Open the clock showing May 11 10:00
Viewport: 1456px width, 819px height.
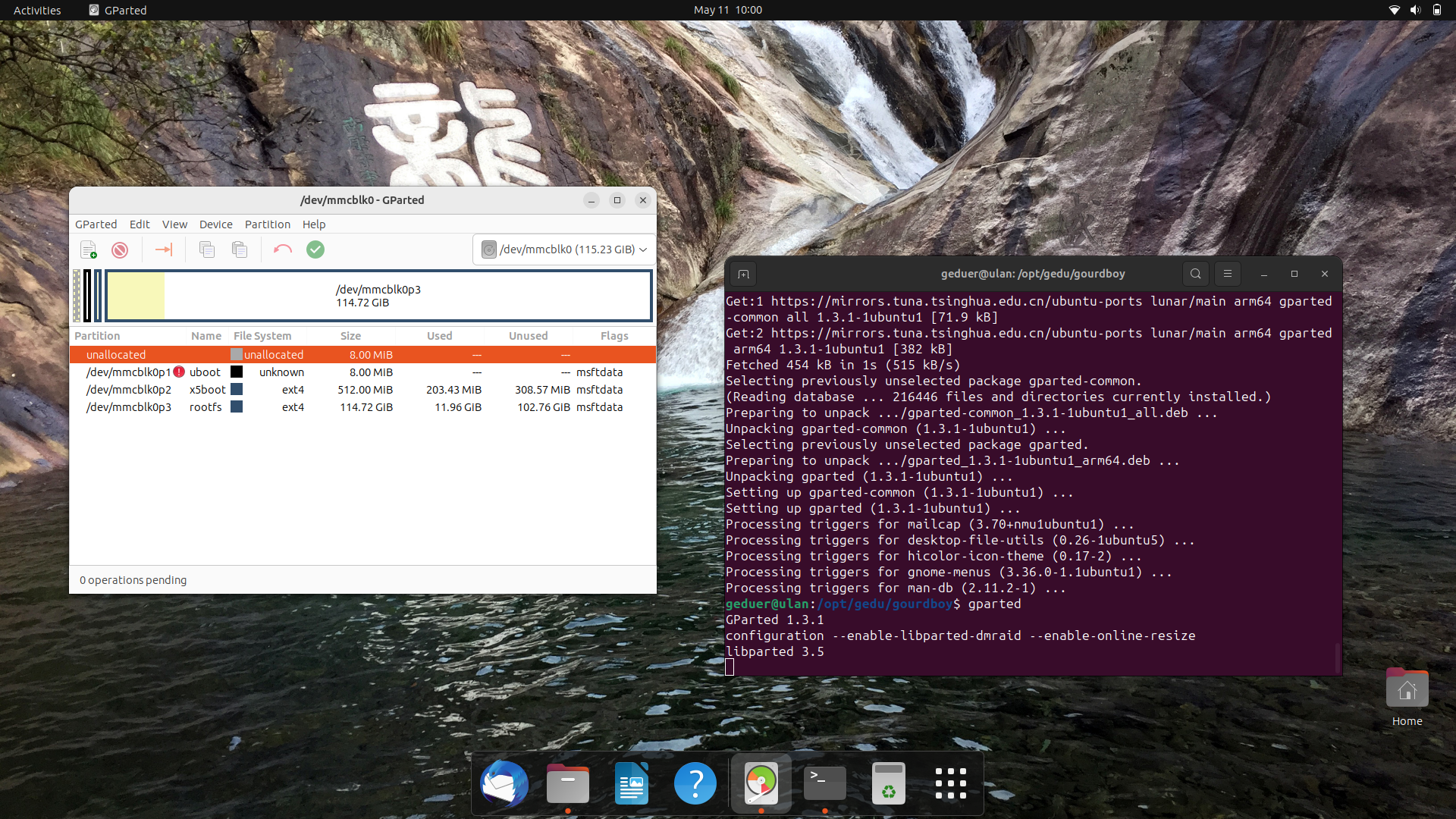click(728, 10)
